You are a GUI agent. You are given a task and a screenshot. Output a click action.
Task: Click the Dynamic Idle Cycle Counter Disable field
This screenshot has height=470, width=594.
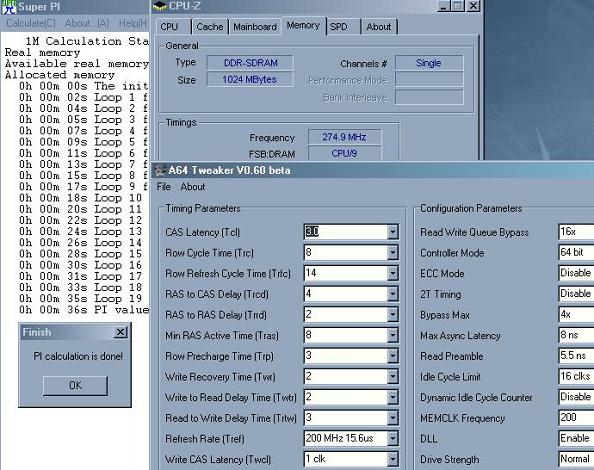click(x=576, y=397)
